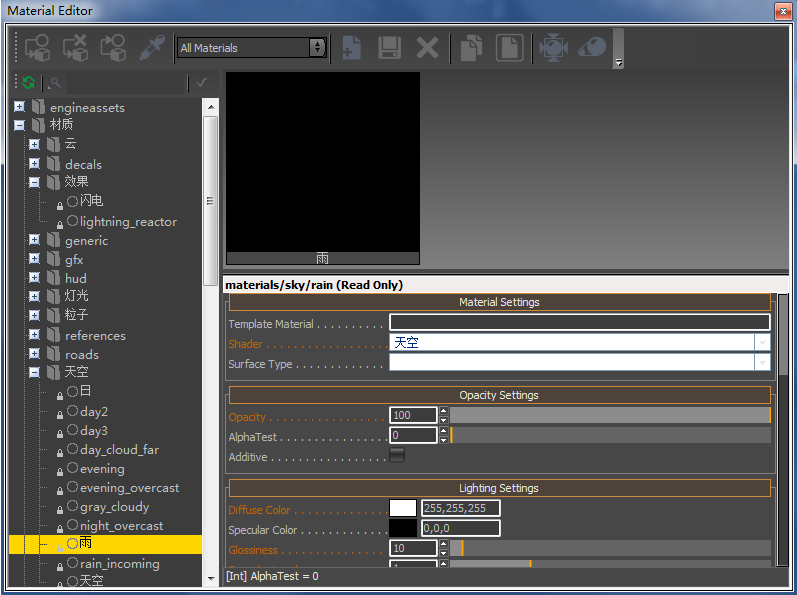Open the Surface Type dropdown
This screenshot has width=797, height=595.
tap(762, 362)
